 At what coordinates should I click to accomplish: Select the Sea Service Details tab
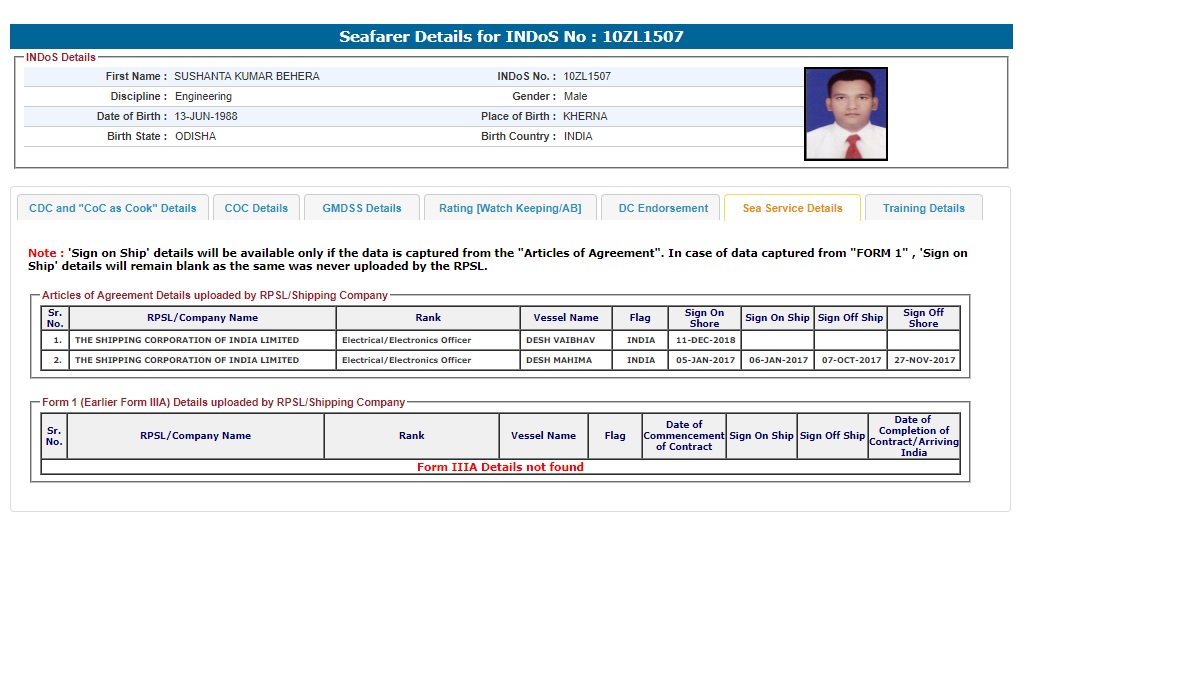(x=792, y=208)
